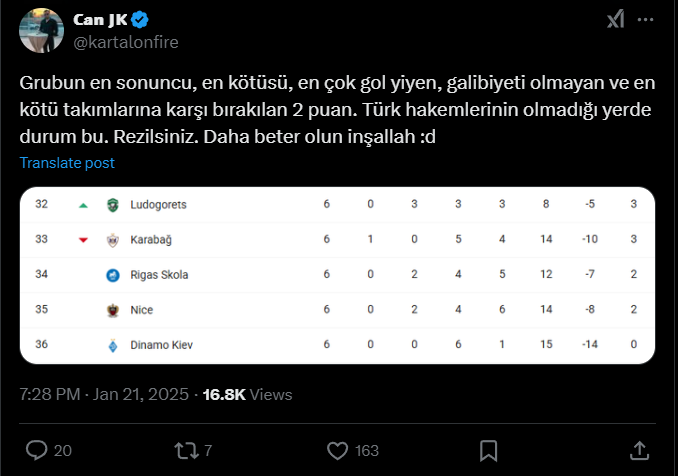Open Can JK's profile picture
This screenshot has height=476, width=678.
click(x=40, y=28)
